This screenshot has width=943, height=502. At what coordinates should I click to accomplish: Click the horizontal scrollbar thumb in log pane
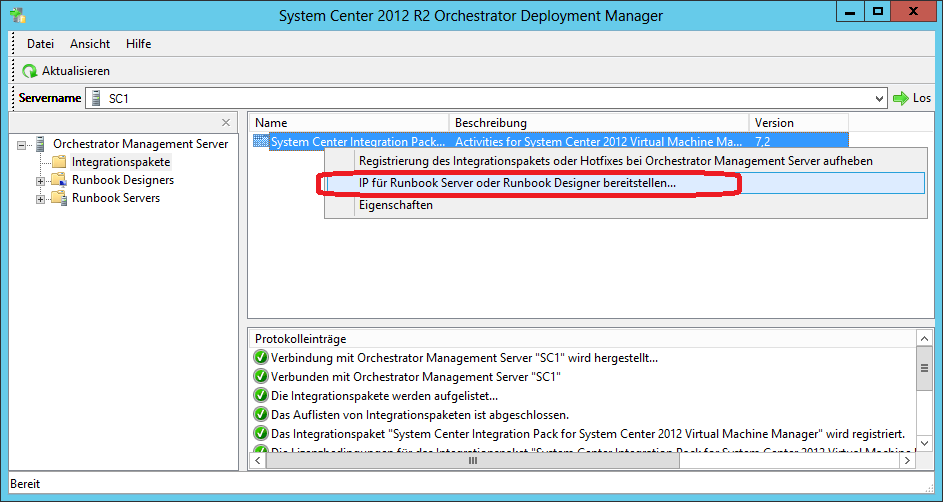(x=473, y=461)
